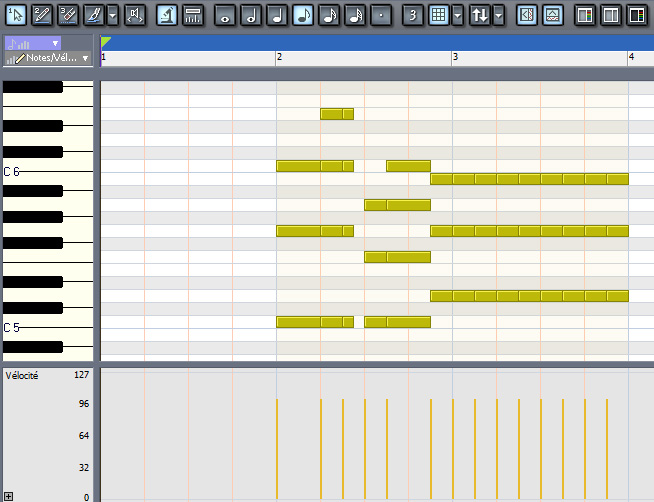Image resolution: width=654 pixels, height=502 pixels.
Task: Choose quarter note duration
Action: click(x=277, y=15)
